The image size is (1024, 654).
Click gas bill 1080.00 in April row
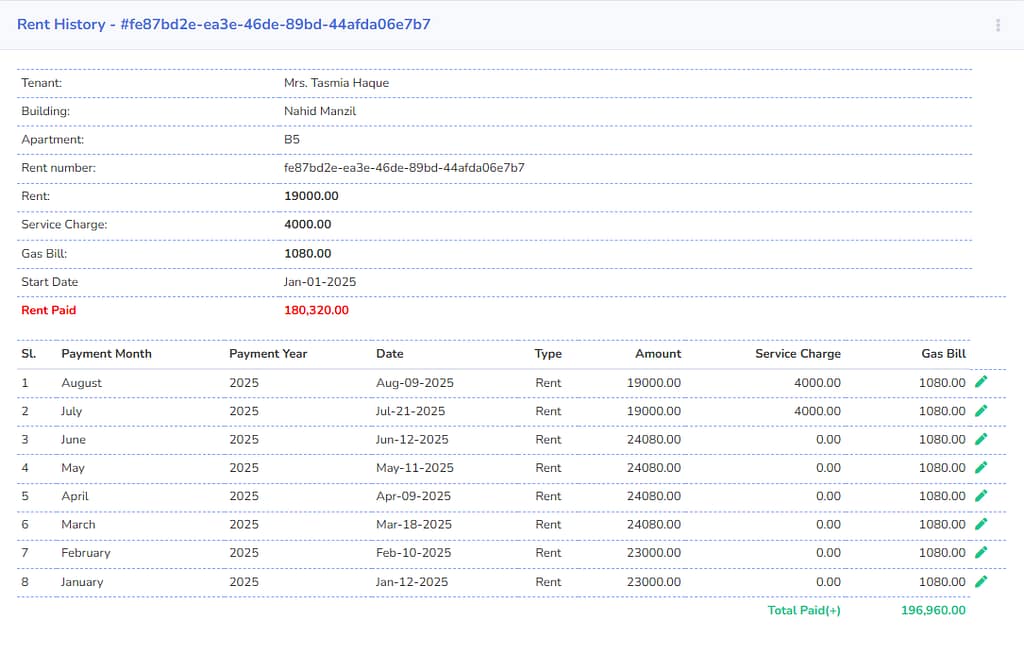[x=942, y=496]
